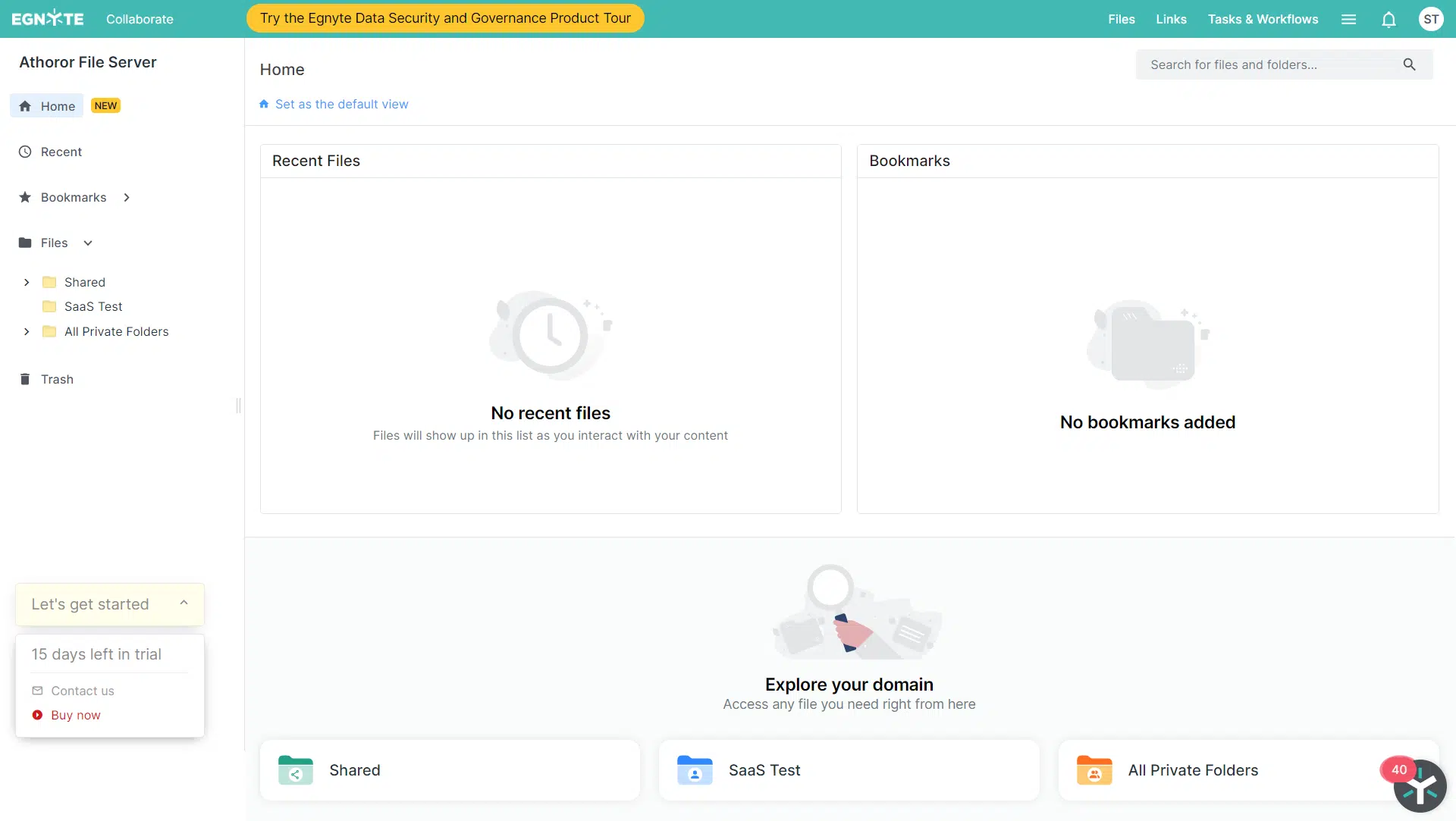Click the Buy now link
Image resolution: width=1456 pixels, height=821 pixels.
[x=75, y=715]
